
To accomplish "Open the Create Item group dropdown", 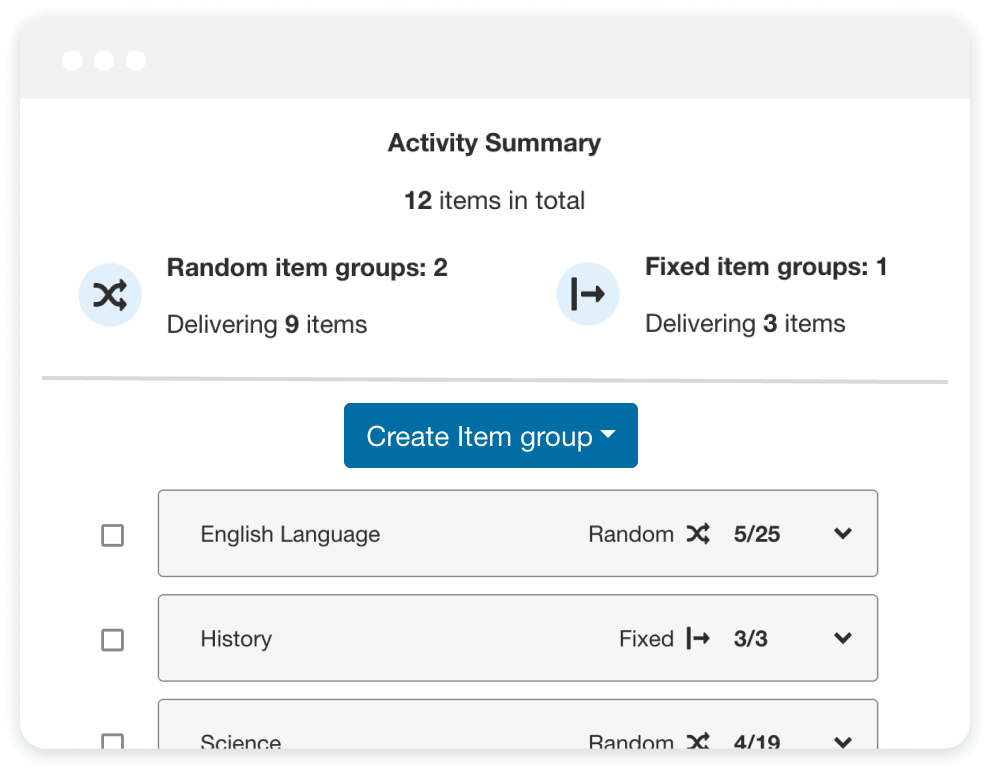I will click(490, 436).
